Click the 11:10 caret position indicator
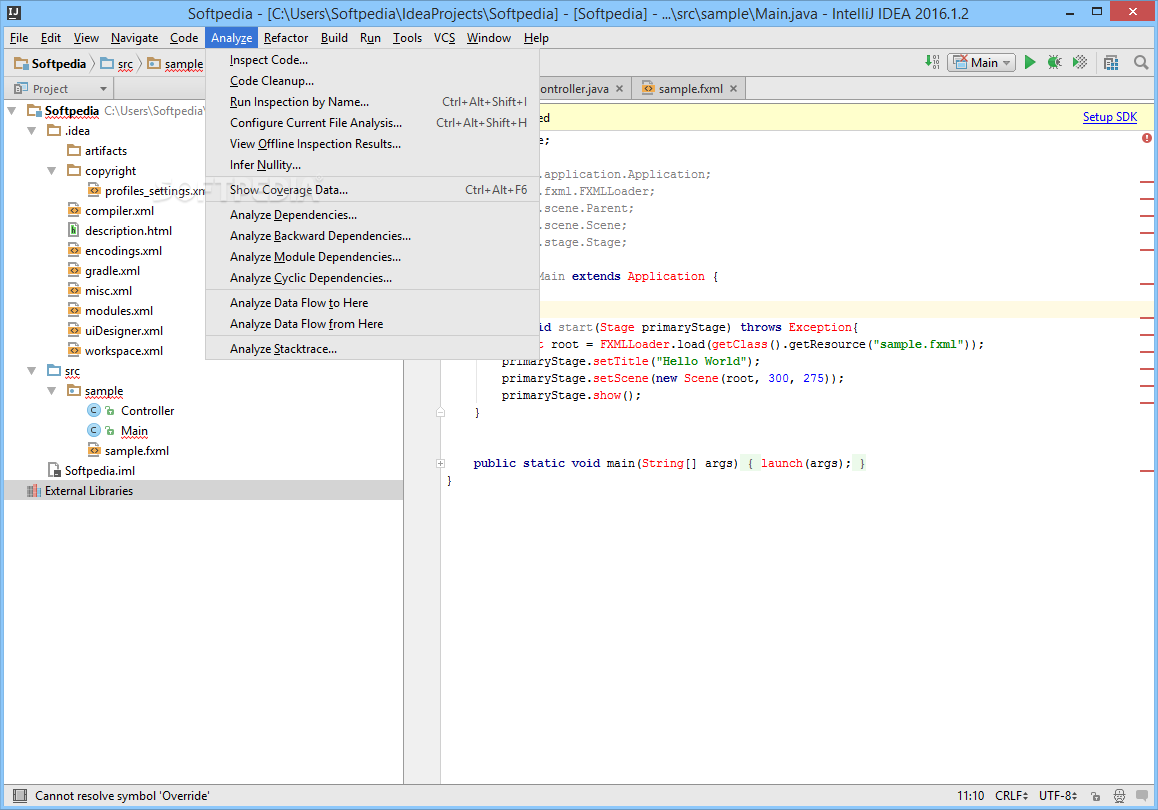1158x810 pixels. click(970, 796)
